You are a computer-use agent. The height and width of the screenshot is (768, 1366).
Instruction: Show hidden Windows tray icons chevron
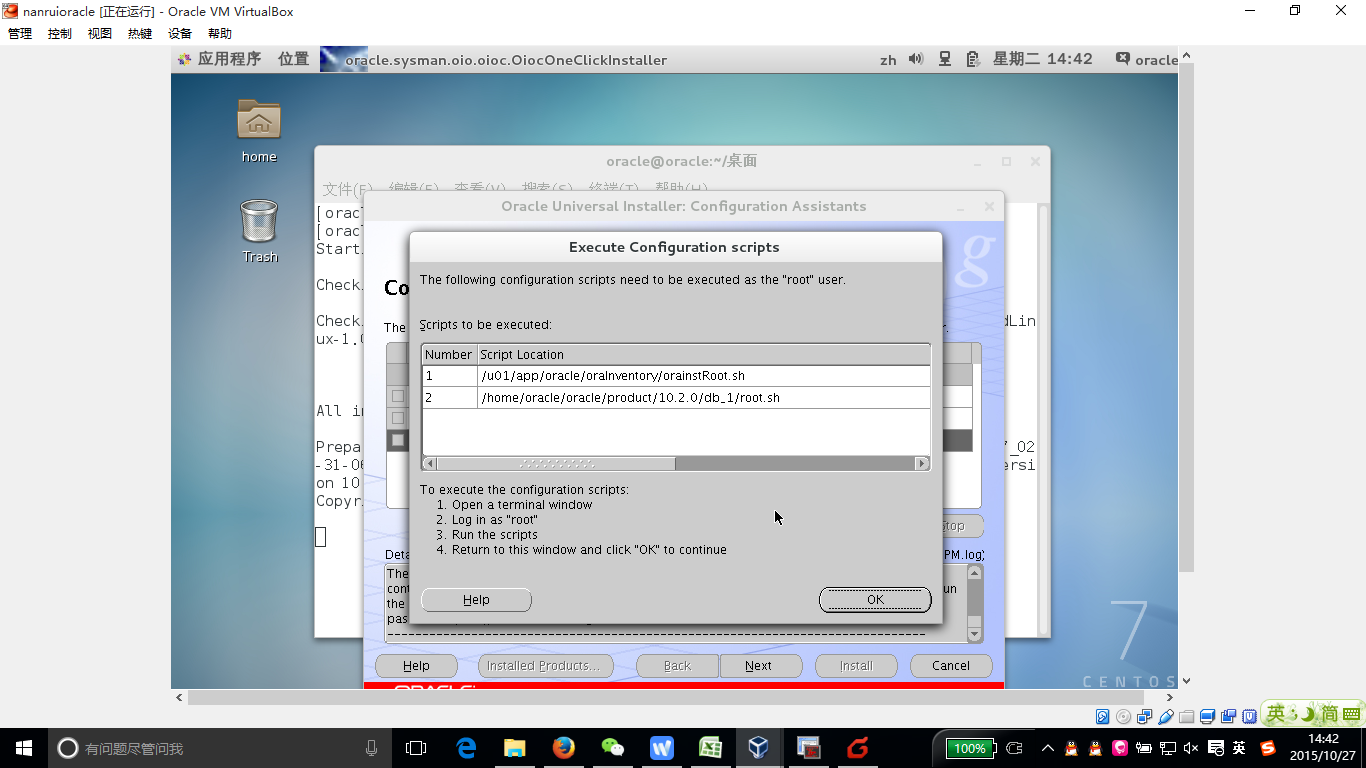point(1047,748)
